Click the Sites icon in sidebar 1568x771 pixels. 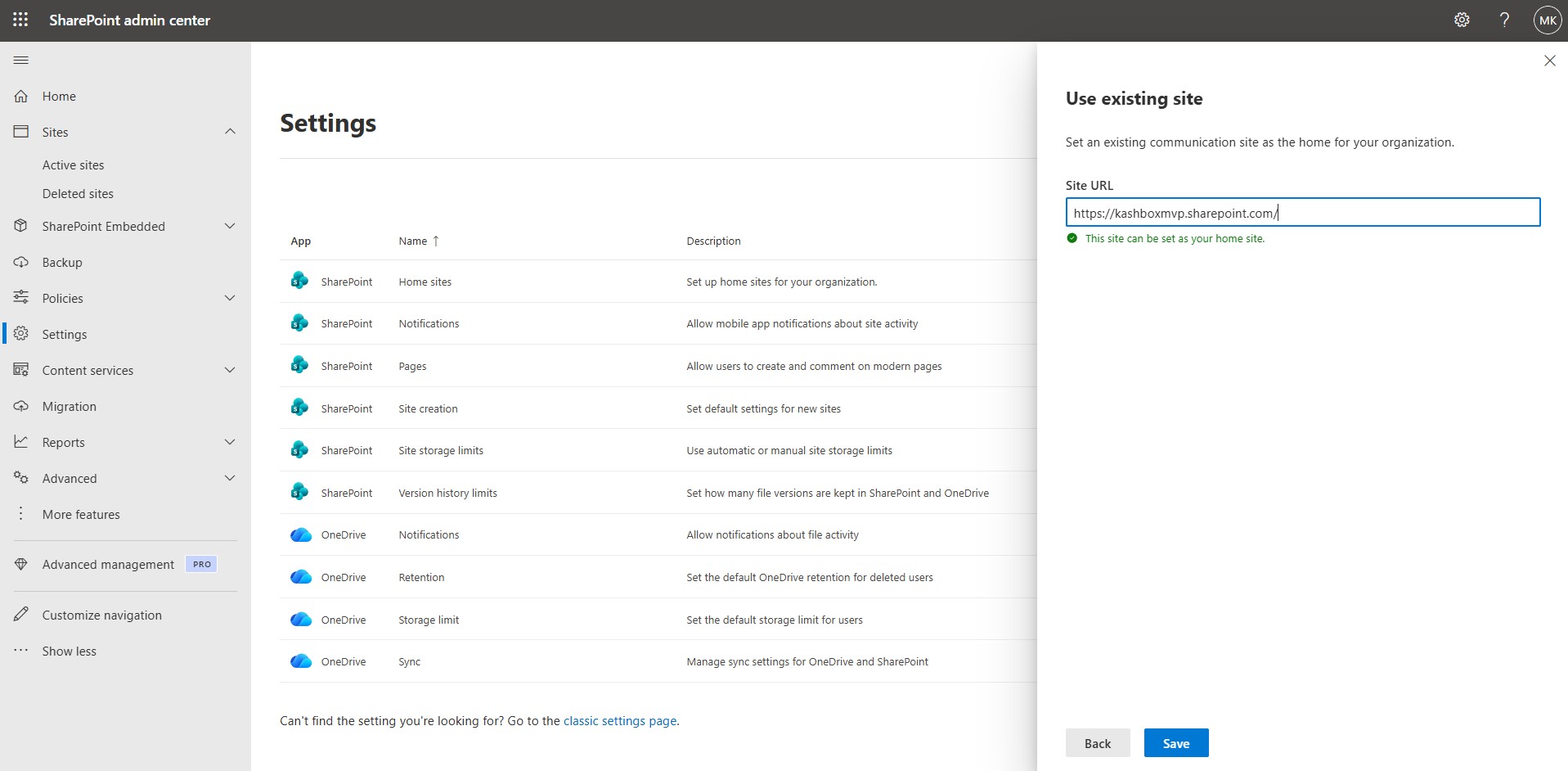point(21,132)
